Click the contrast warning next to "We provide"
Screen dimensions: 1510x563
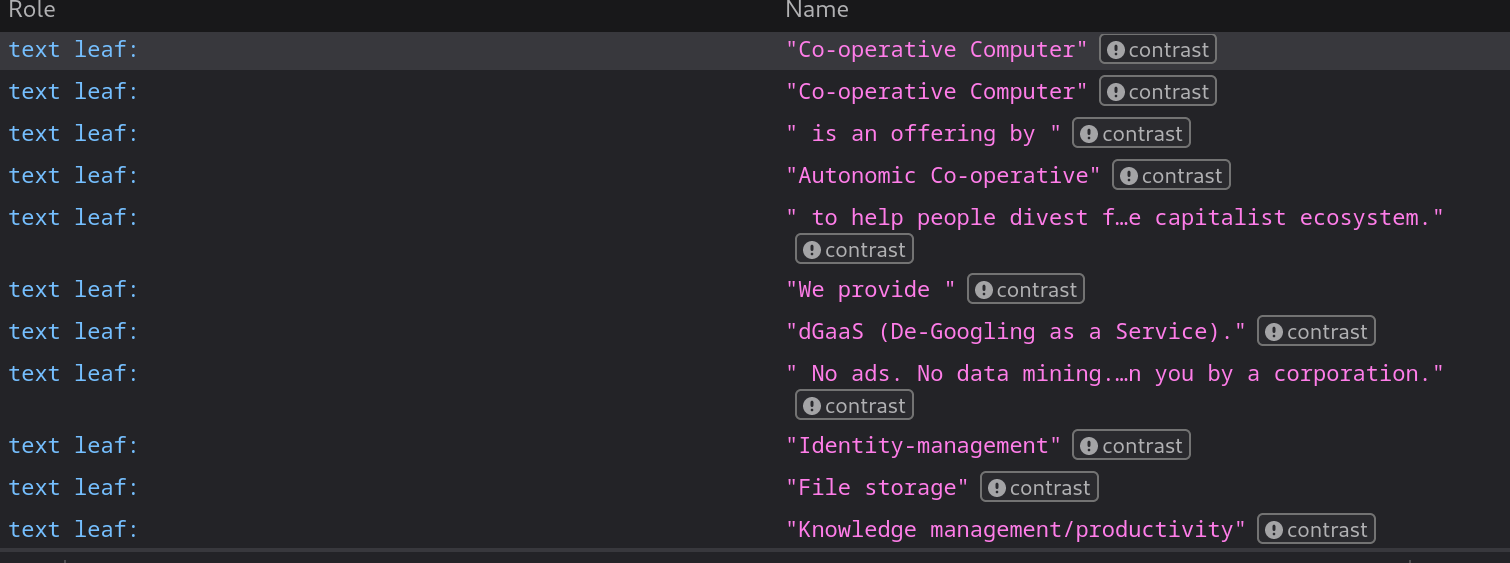click(x=1025, y=290)
